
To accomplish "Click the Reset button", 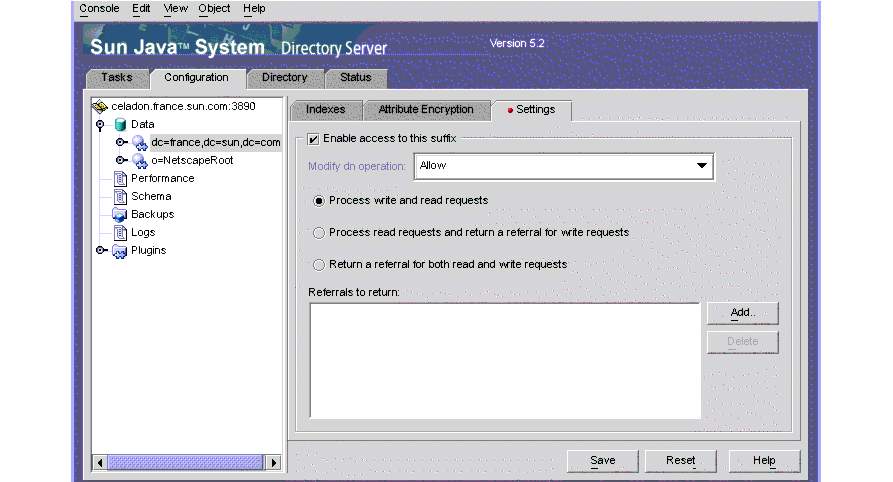I will coord(681,461).
